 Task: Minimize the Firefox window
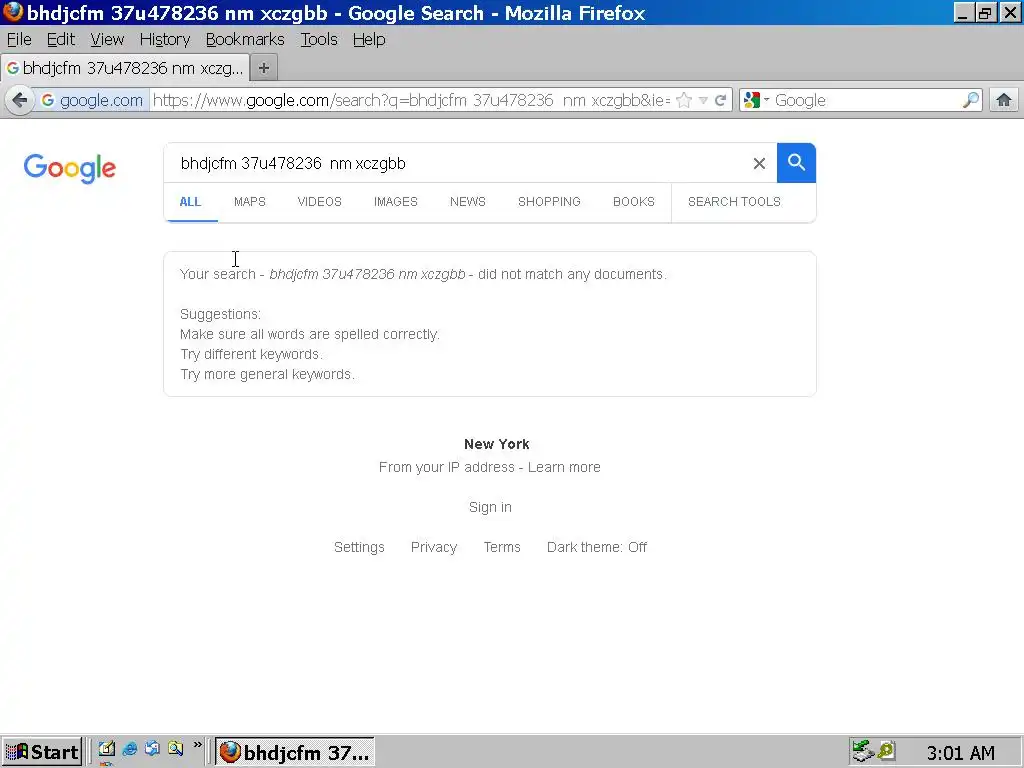[x=962, y=12]
